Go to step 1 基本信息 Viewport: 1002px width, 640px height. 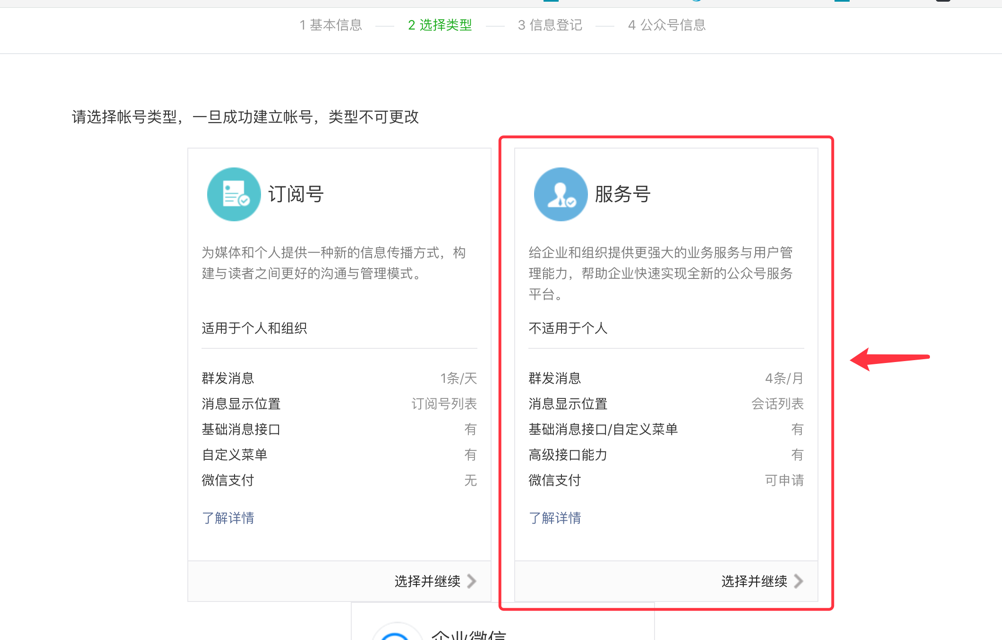tap(331, 25)
